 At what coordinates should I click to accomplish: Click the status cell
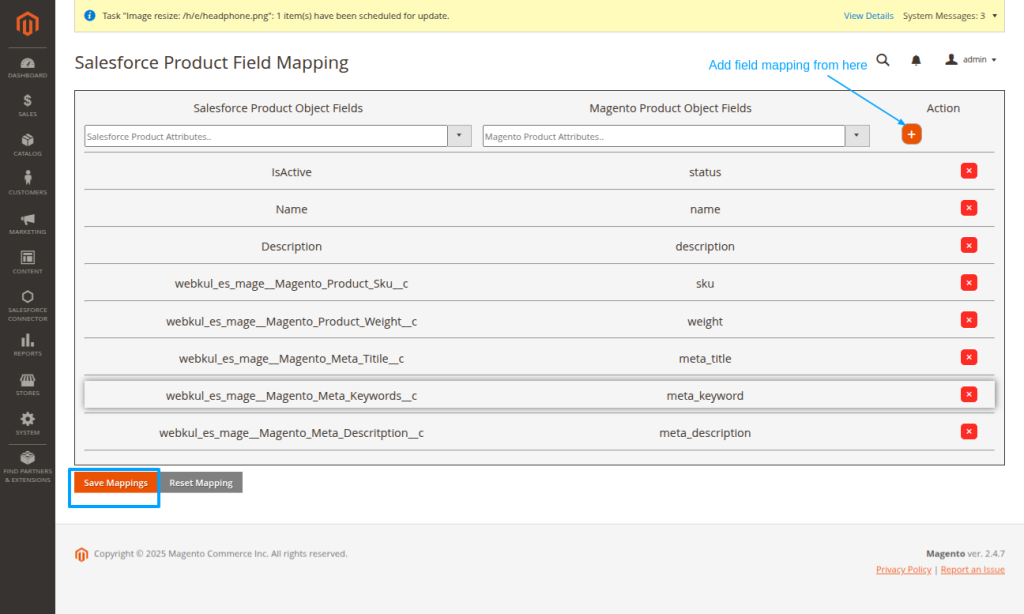(705, 172)
